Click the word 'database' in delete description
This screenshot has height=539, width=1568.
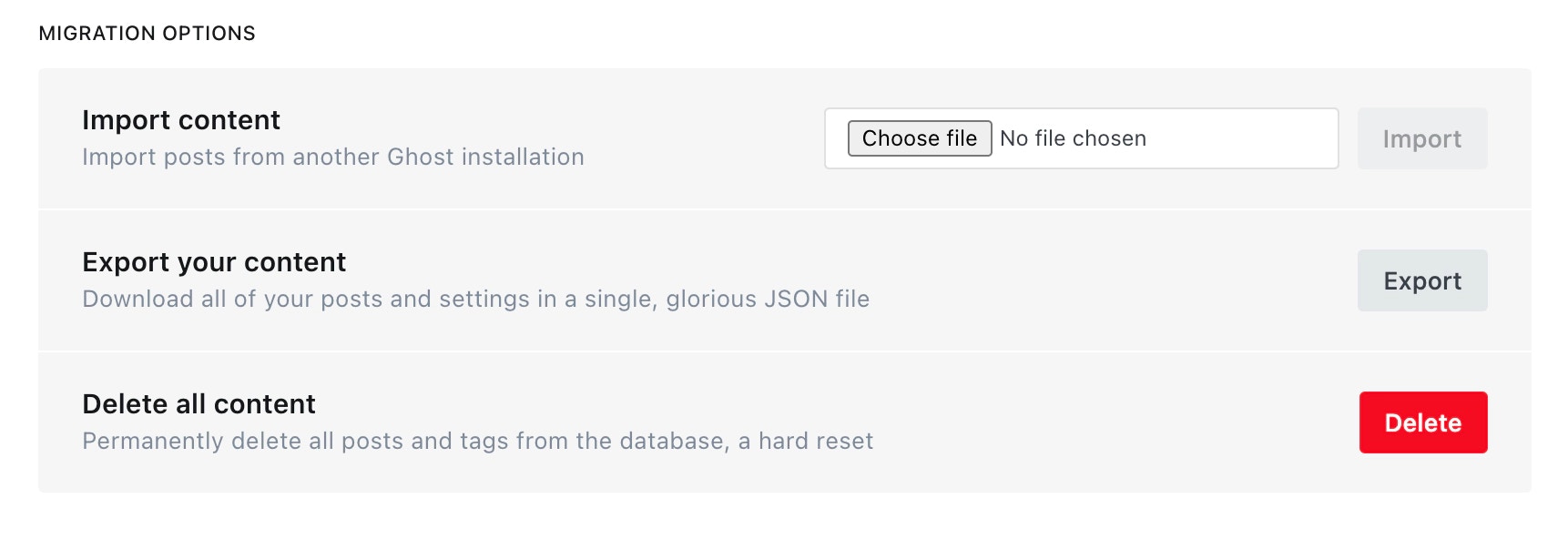coord(672,442)
